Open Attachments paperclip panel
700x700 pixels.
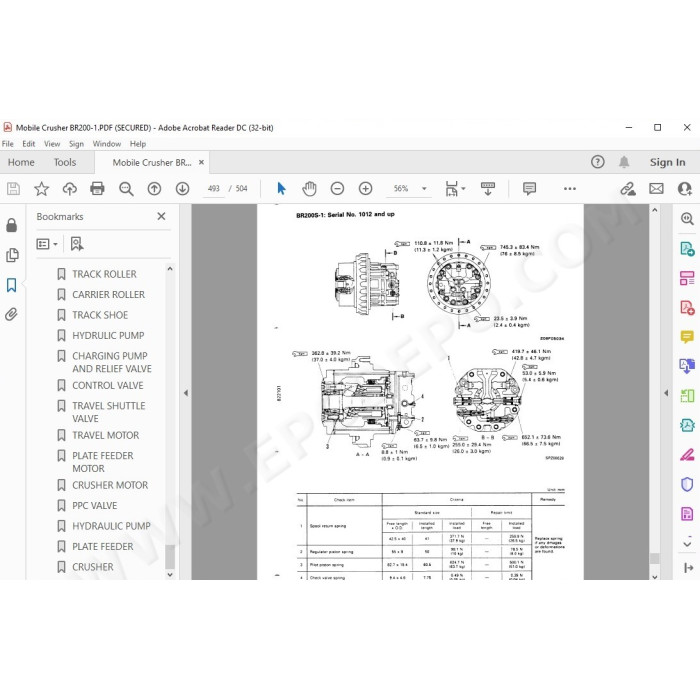[11, 314]
